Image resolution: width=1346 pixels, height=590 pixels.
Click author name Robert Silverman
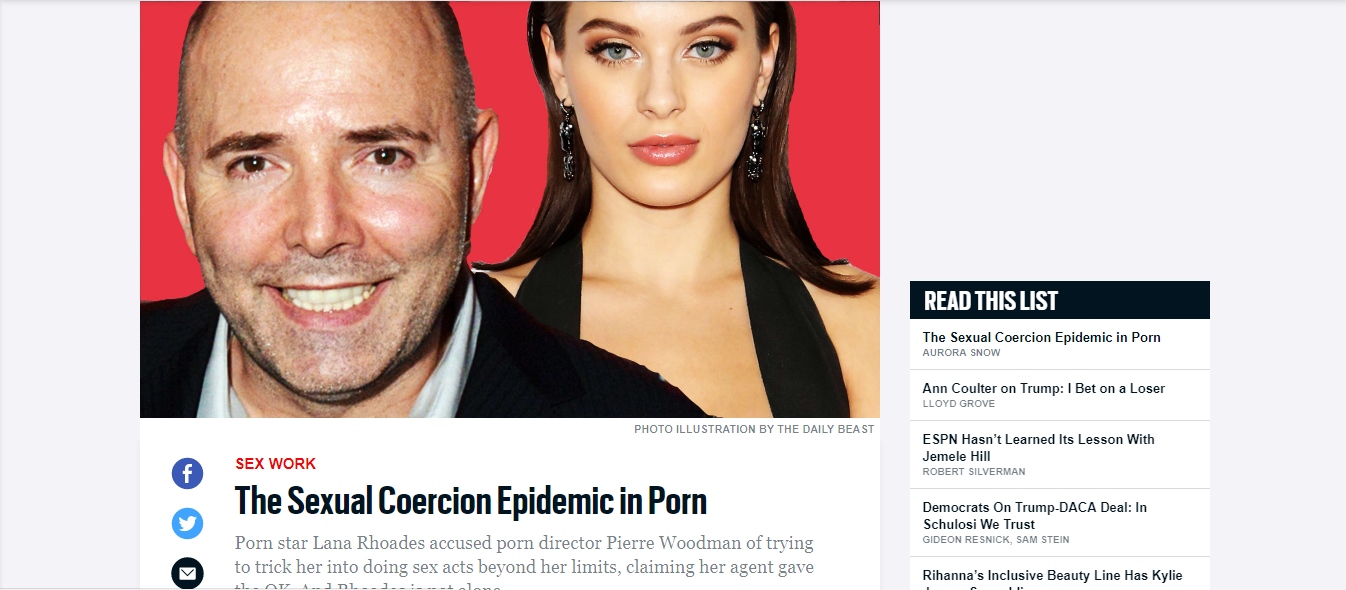[x=973, y=472]
